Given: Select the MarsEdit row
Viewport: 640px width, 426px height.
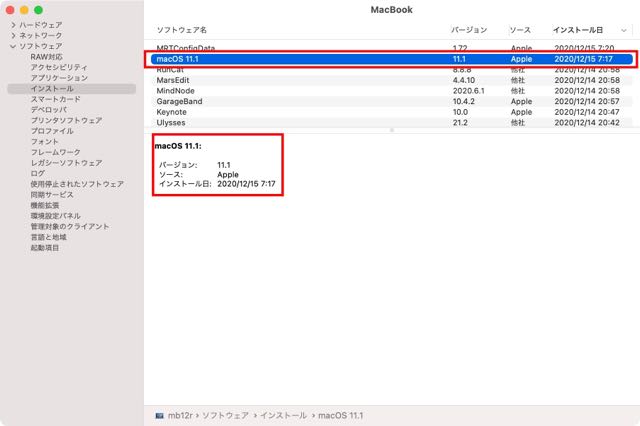Looking at the screenshot, I should pos(392,80).
